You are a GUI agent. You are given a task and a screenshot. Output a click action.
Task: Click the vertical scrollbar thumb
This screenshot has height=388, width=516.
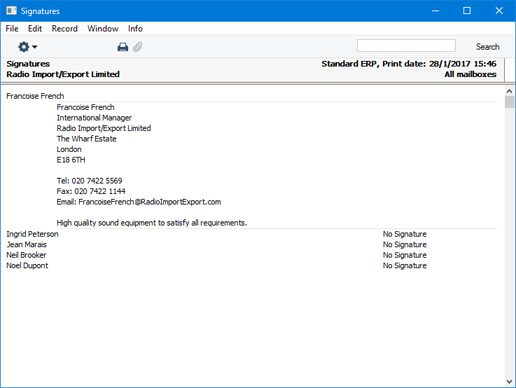click(509, 102)
